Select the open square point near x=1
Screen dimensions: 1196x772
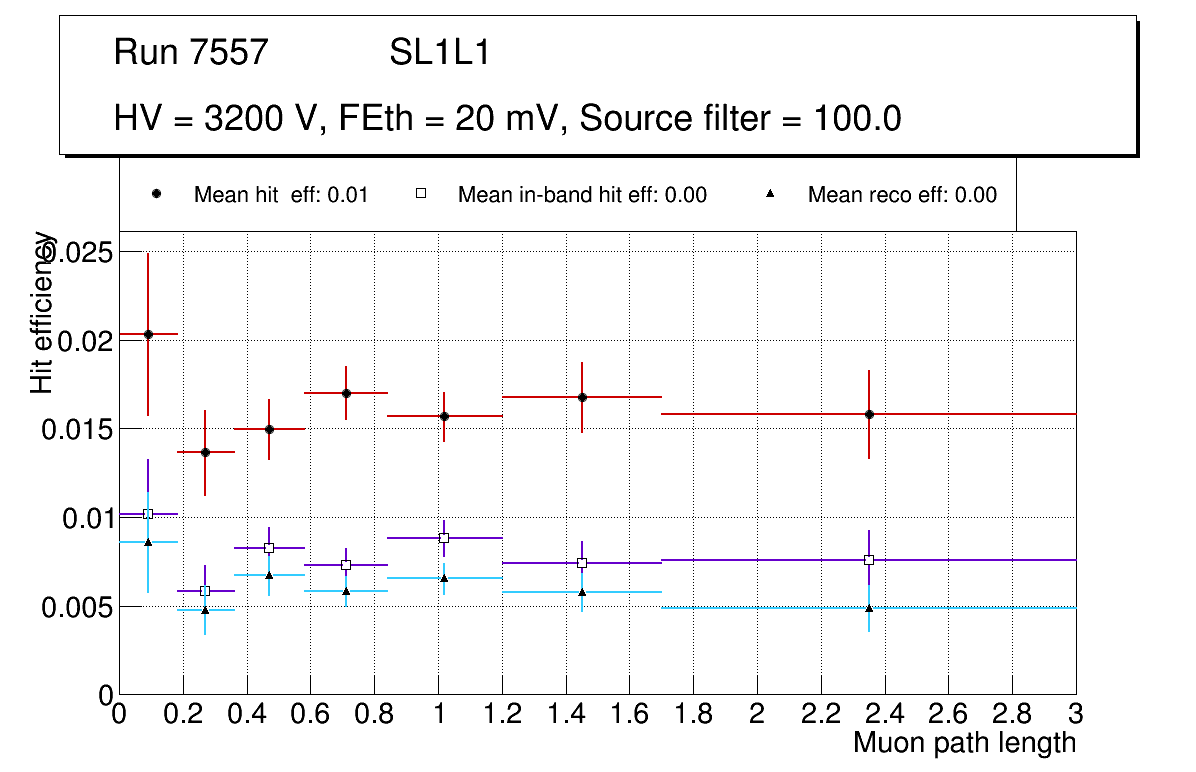click(444, 538)
